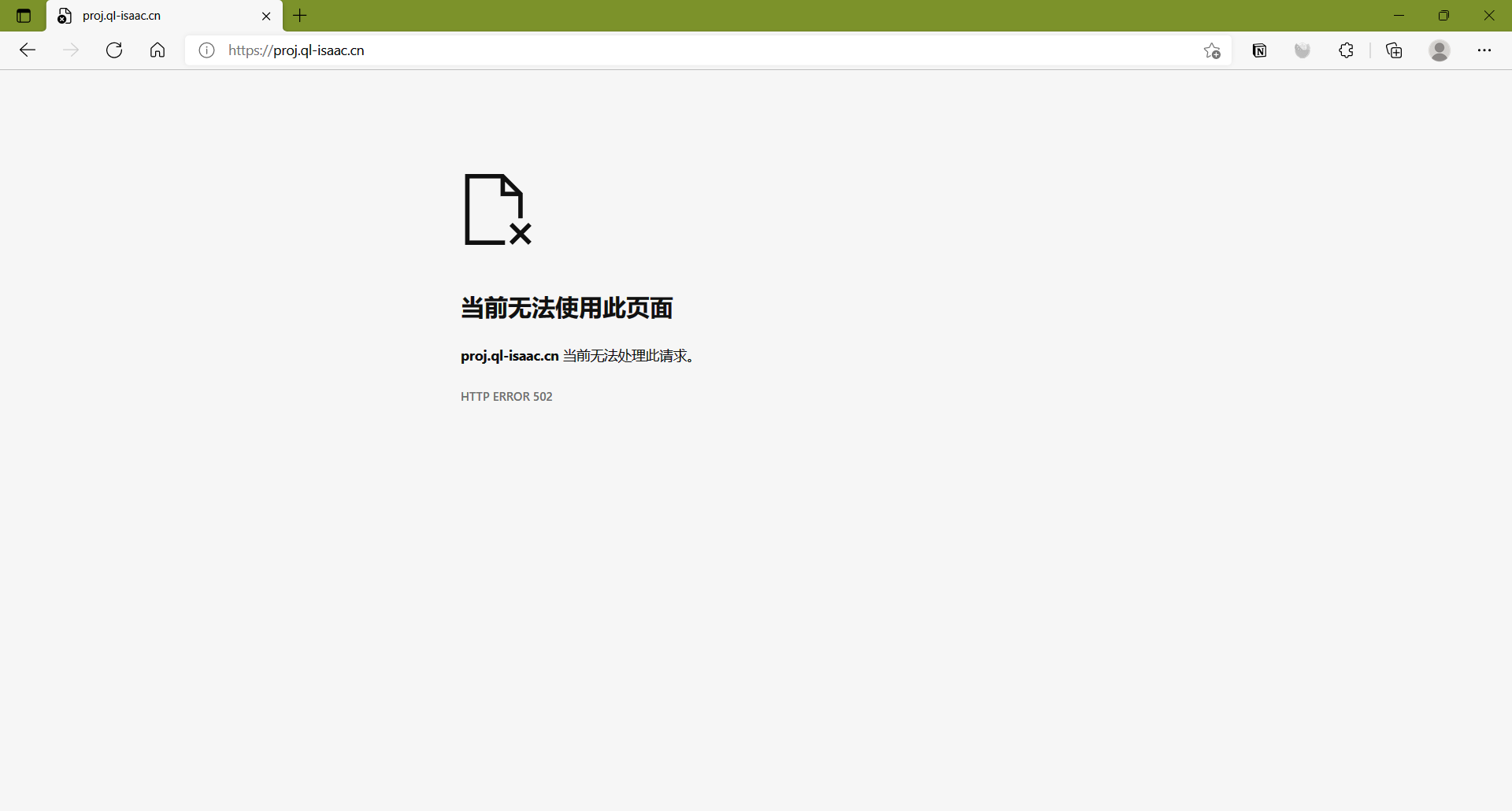
Task: Refresh the current page
Action: pos(113,50)
